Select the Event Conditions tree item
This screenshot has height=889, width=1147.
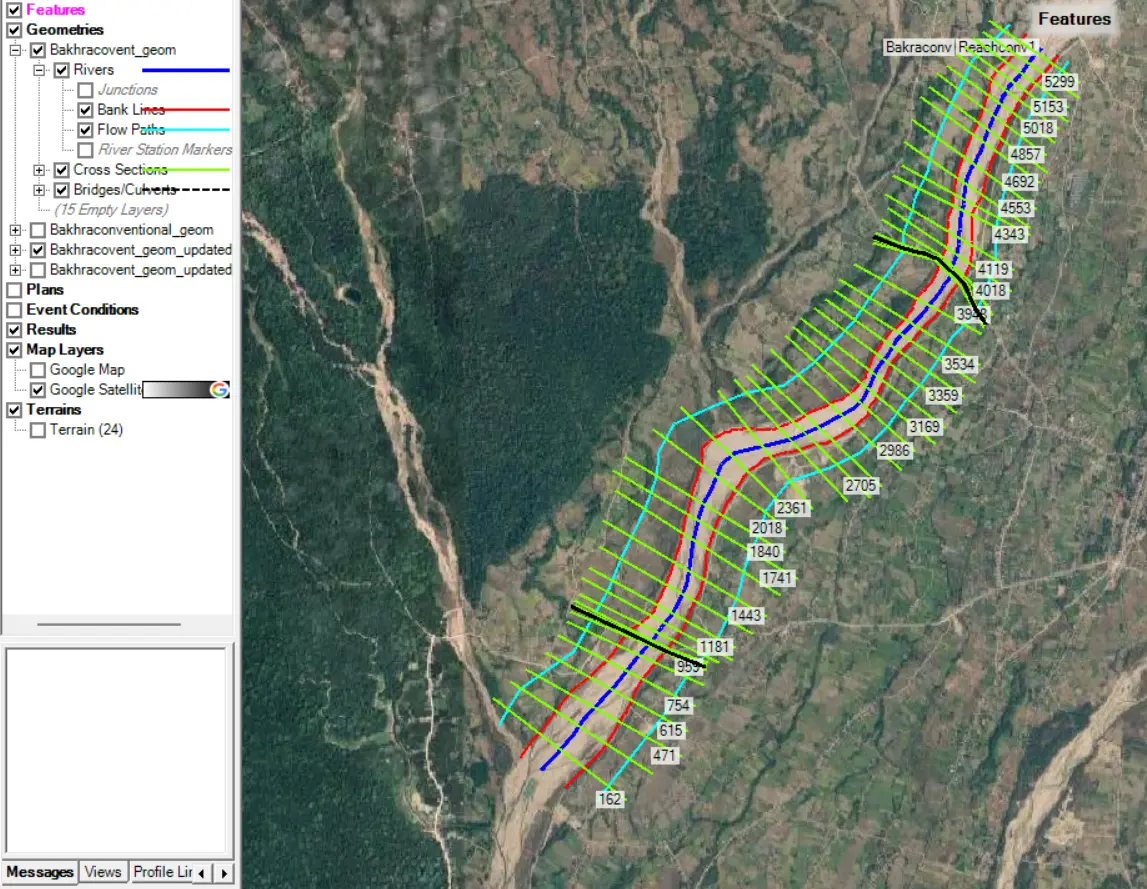[x=82, y=310]
